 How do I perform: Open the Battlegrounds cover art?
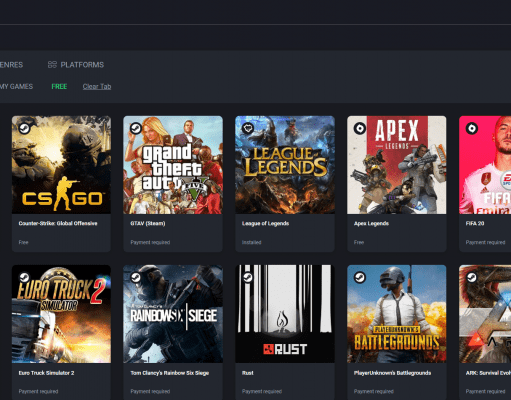click(x=397, y=314)
